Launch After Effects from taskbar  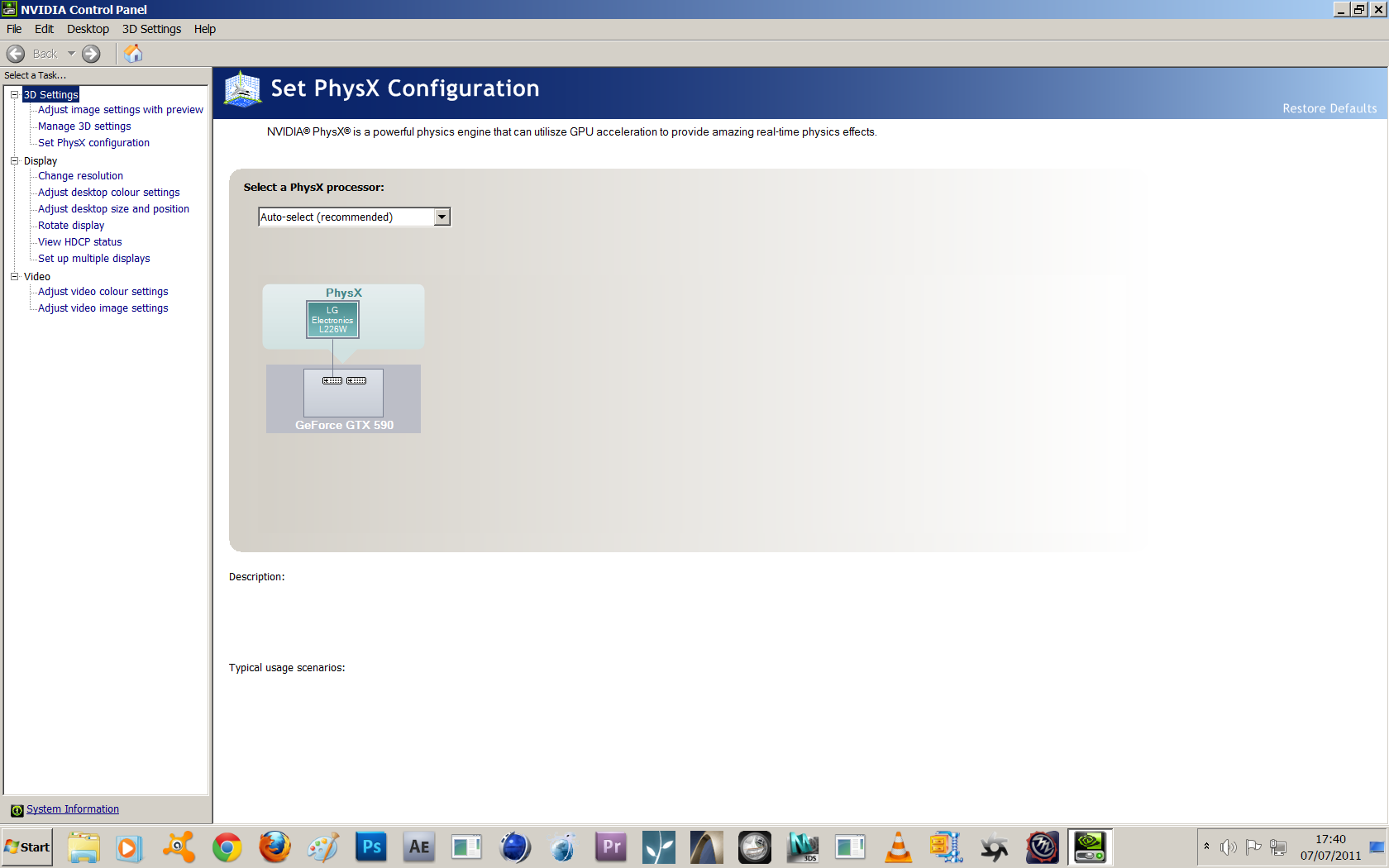[419, 847]
